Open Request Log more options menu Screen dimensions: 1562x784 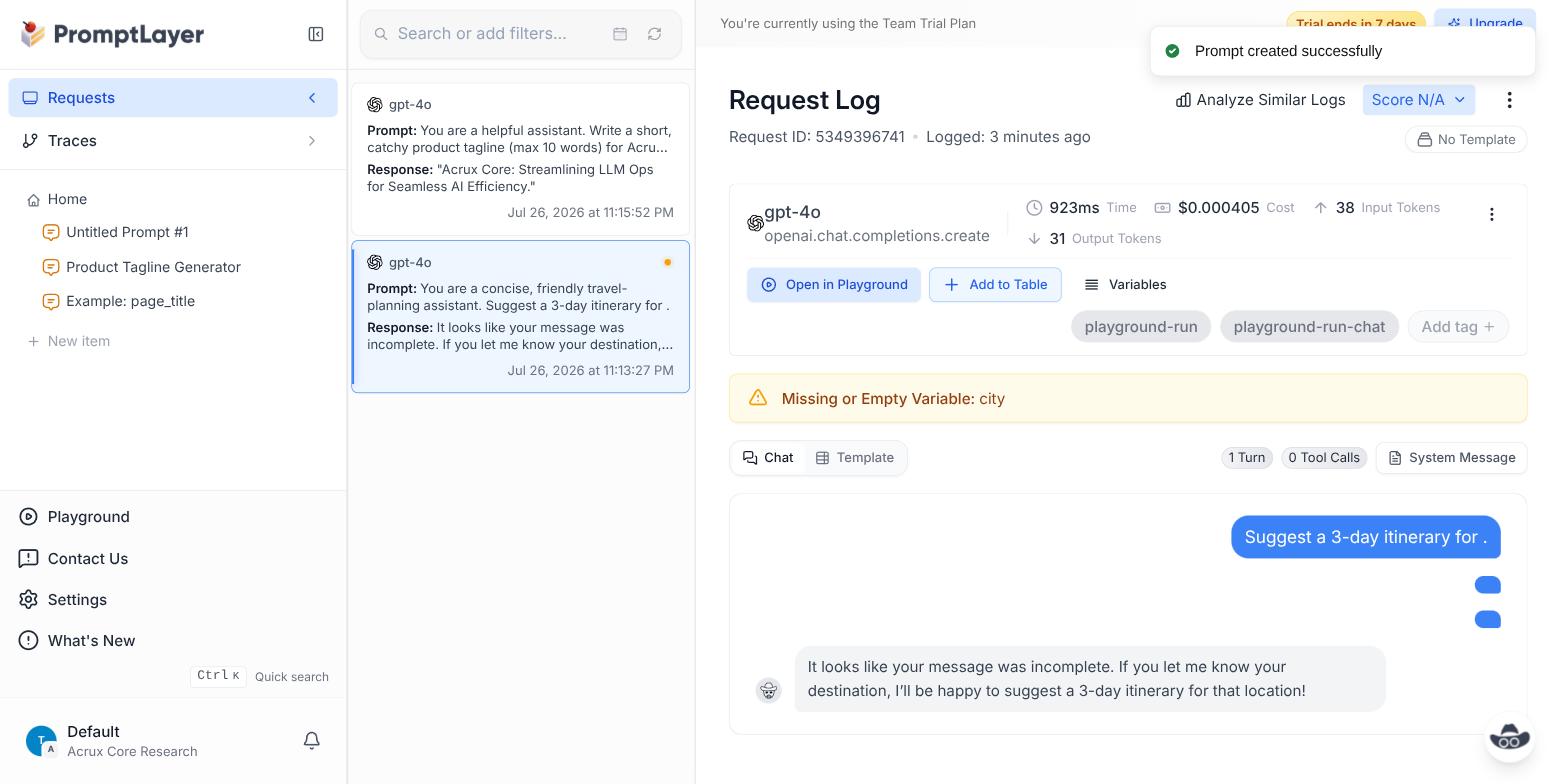tap(1510, 100)
